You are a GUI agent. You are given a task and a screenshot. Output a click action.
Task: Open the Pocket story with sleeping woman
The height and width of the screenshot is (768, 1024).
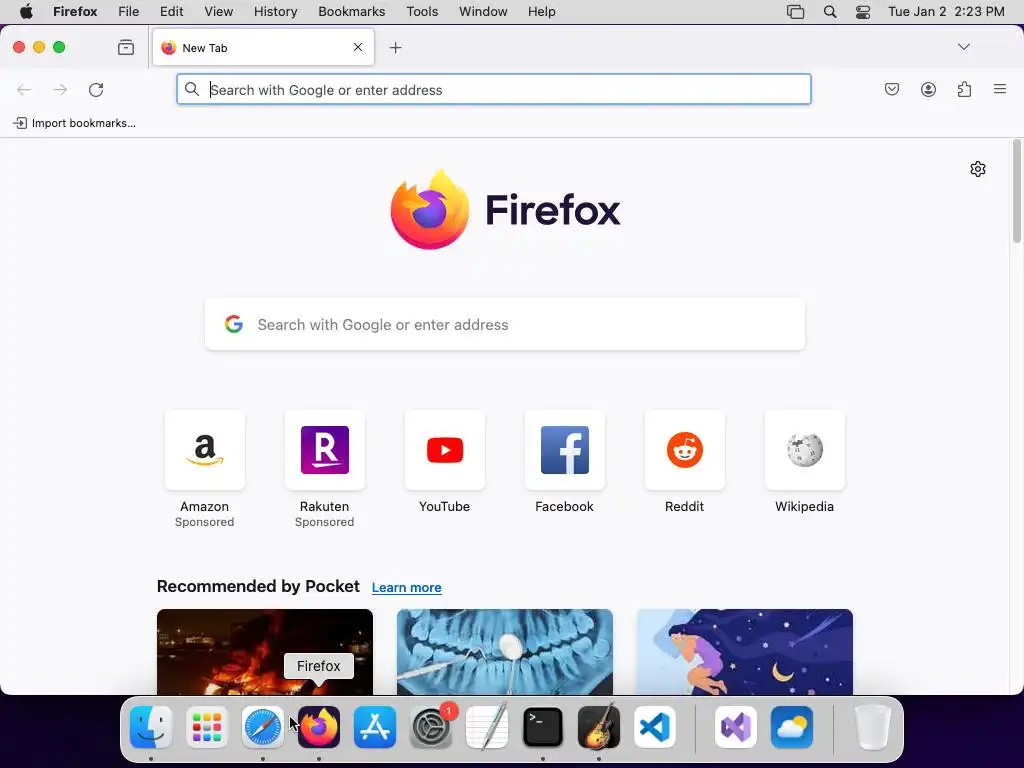pyautogui.click(x=744, y=652)
